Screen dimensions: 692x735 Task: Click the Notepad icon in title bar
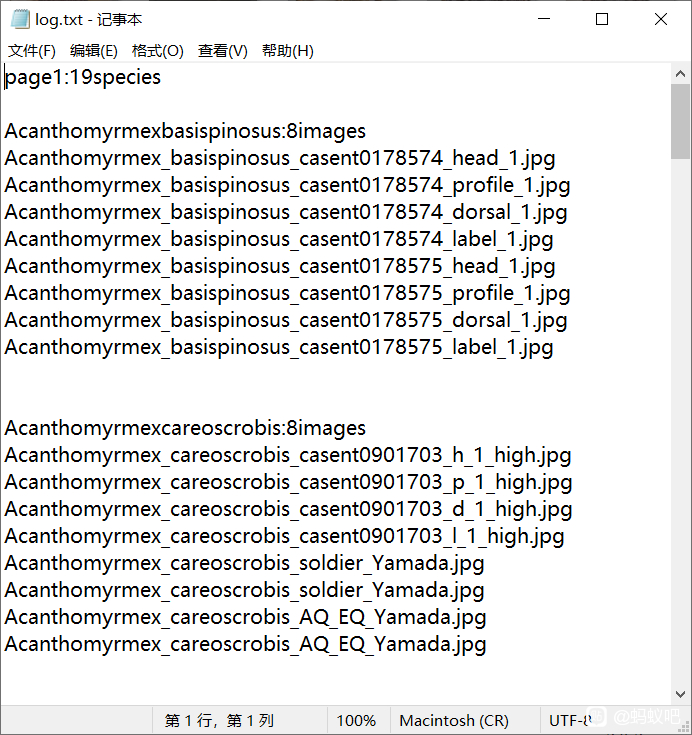tap(20, 19)
